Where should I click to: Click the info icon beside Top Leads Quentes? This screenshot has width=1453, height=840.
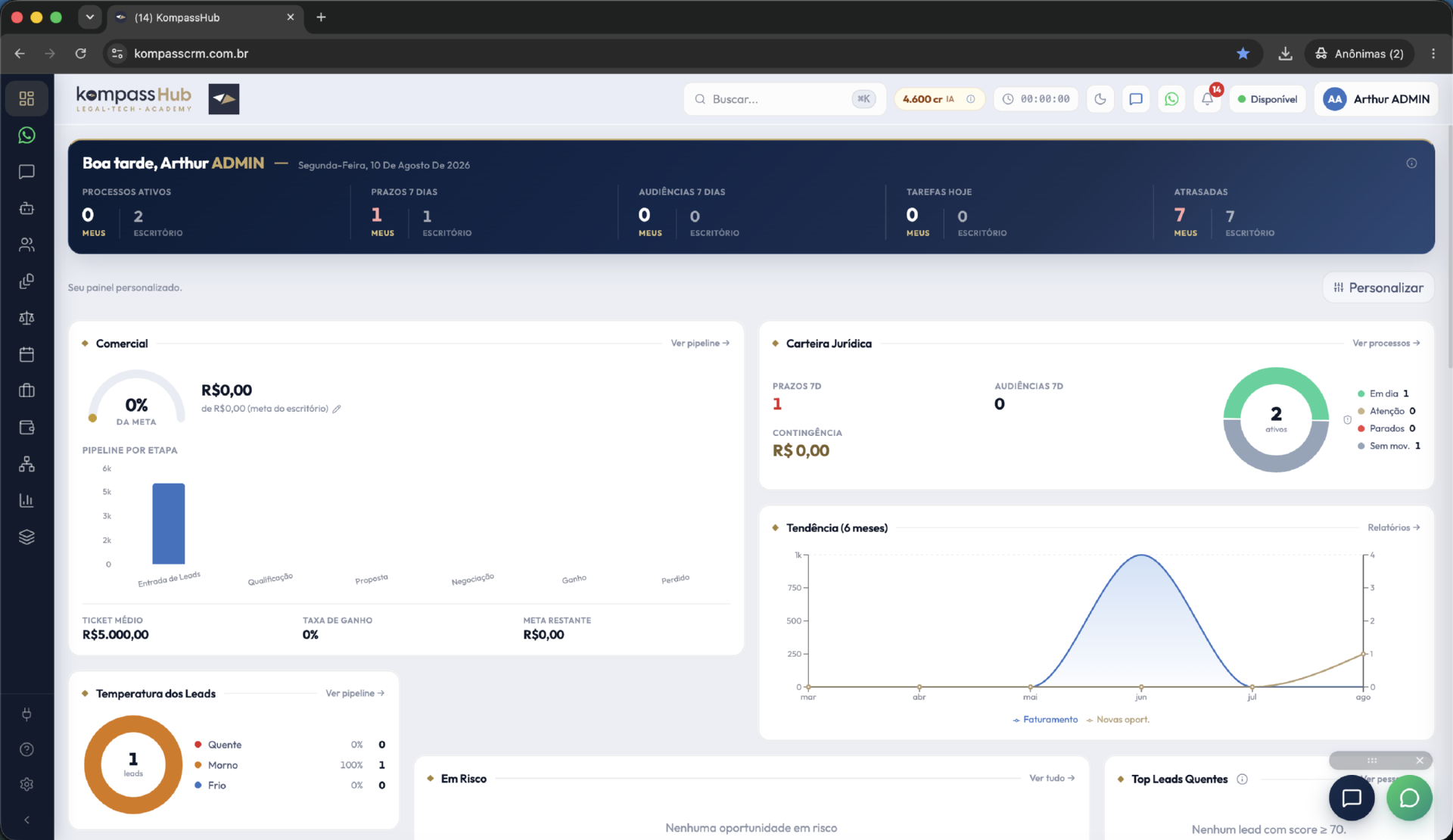point(1242,779)
